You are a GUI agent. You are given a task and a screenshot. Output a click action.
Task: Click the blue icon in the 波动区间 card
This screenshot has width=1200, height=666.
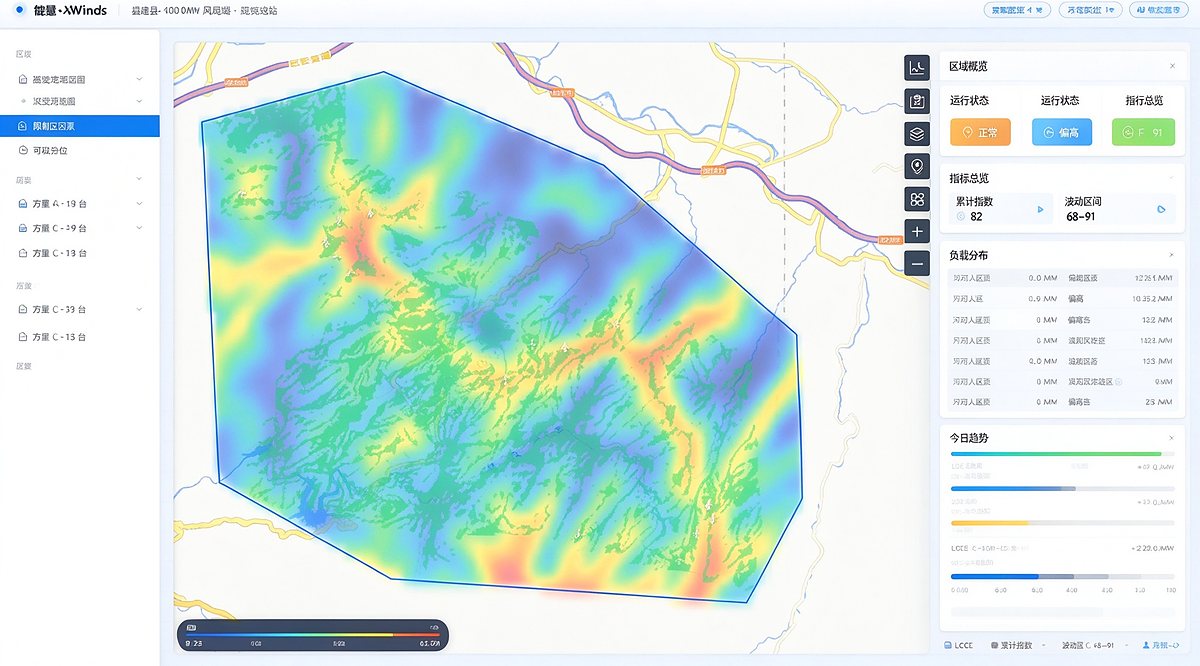[1161, 209]
